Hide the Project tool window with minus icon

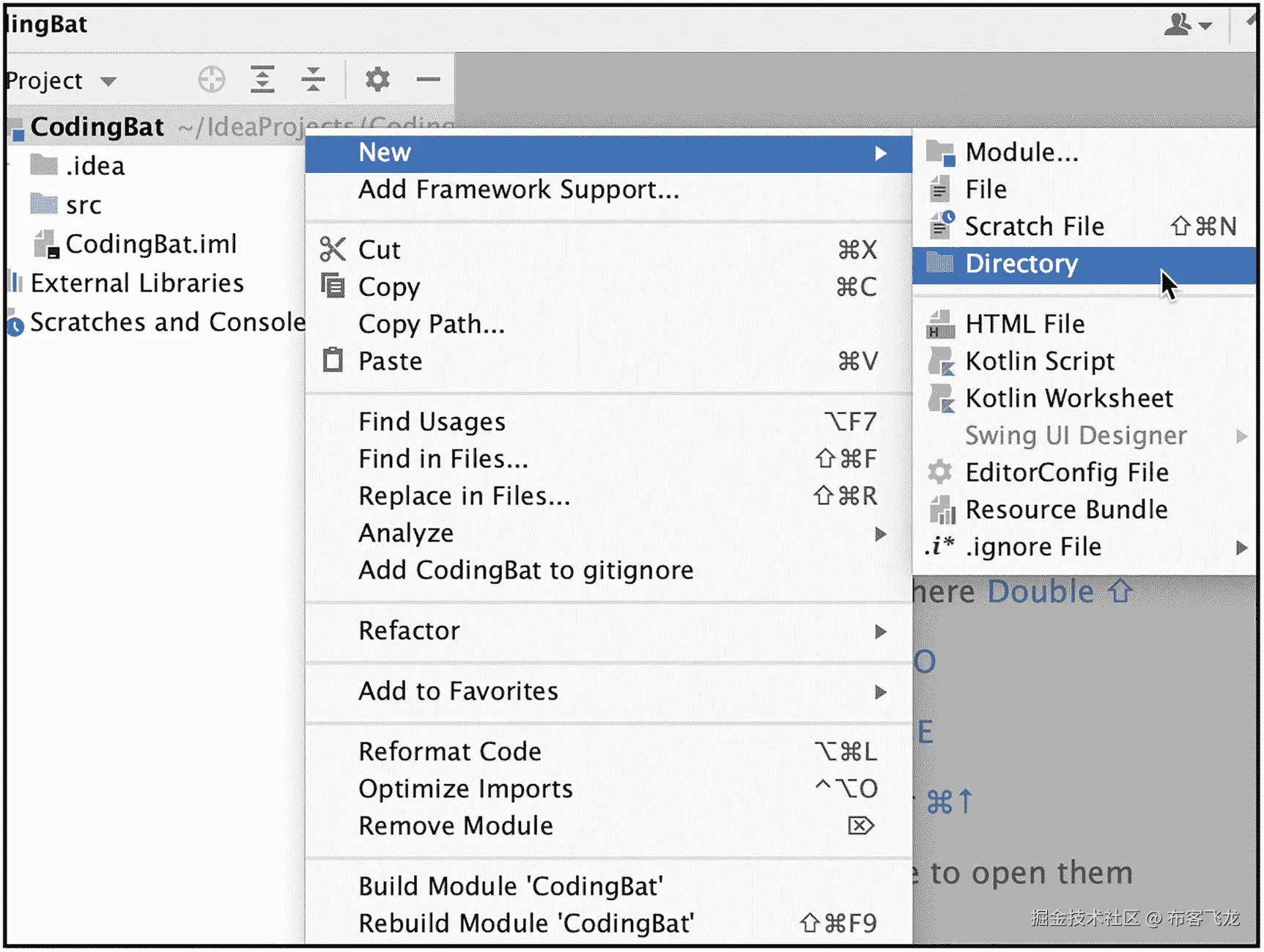click(x=428, y=79)
